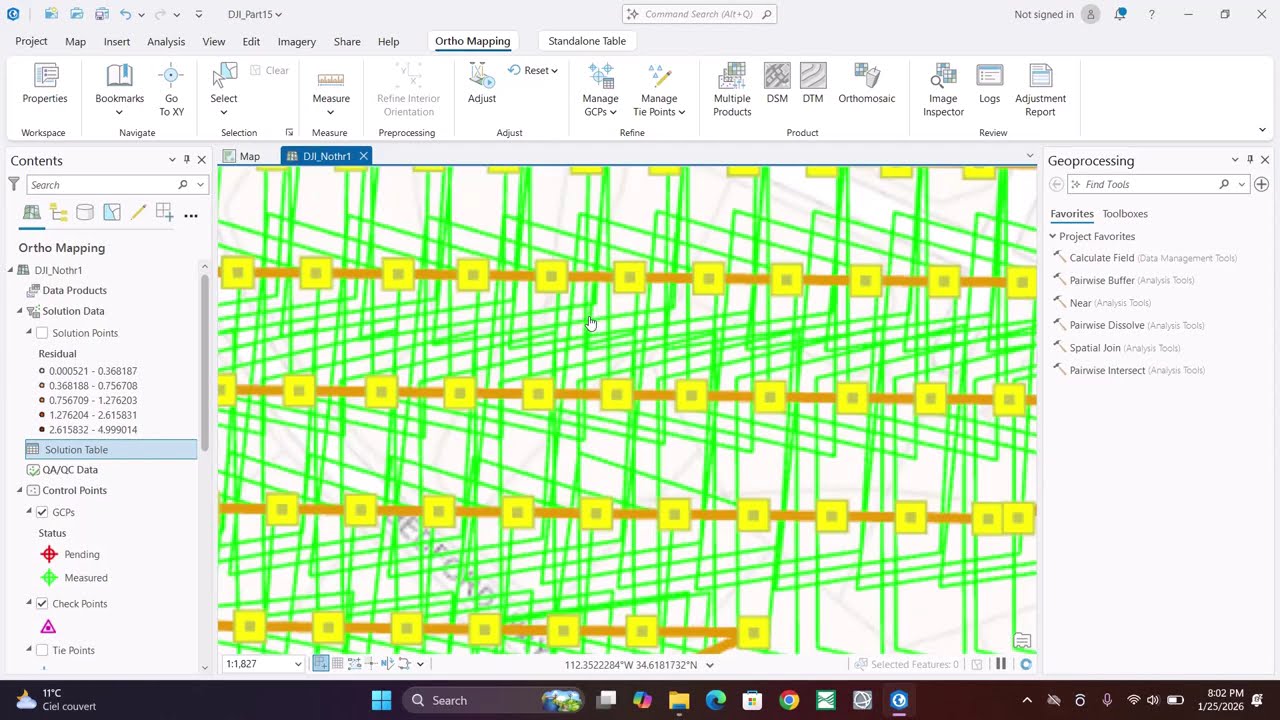This screenshot has height=720, width=1280.
Task: Open the Near analysis tool
Action: click(1102, 303)
